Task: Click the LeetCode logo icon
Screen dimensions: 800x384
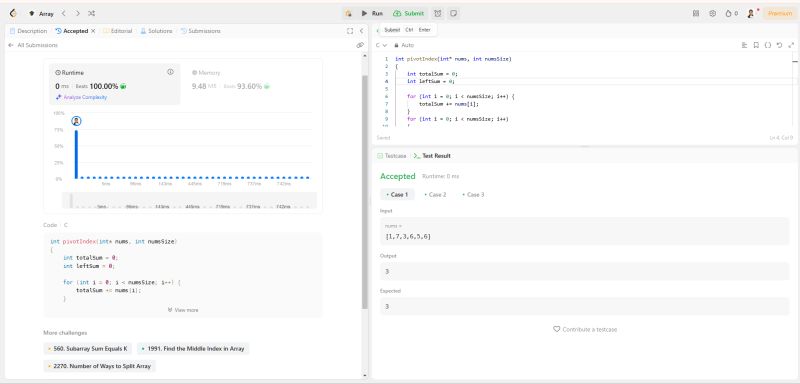Action: click(x=13, y=13)
